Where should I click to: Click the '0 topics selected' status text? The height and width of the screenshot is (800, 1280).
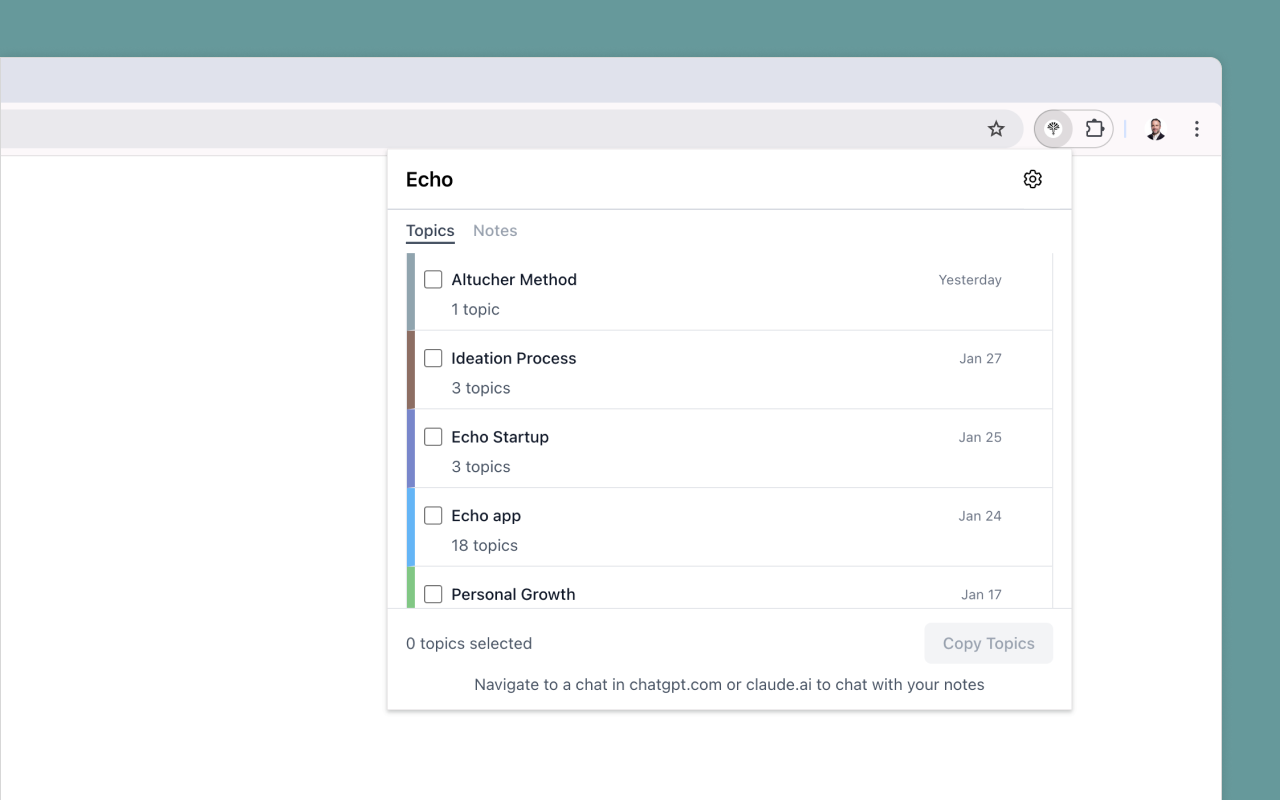click(x=469, y=643)
